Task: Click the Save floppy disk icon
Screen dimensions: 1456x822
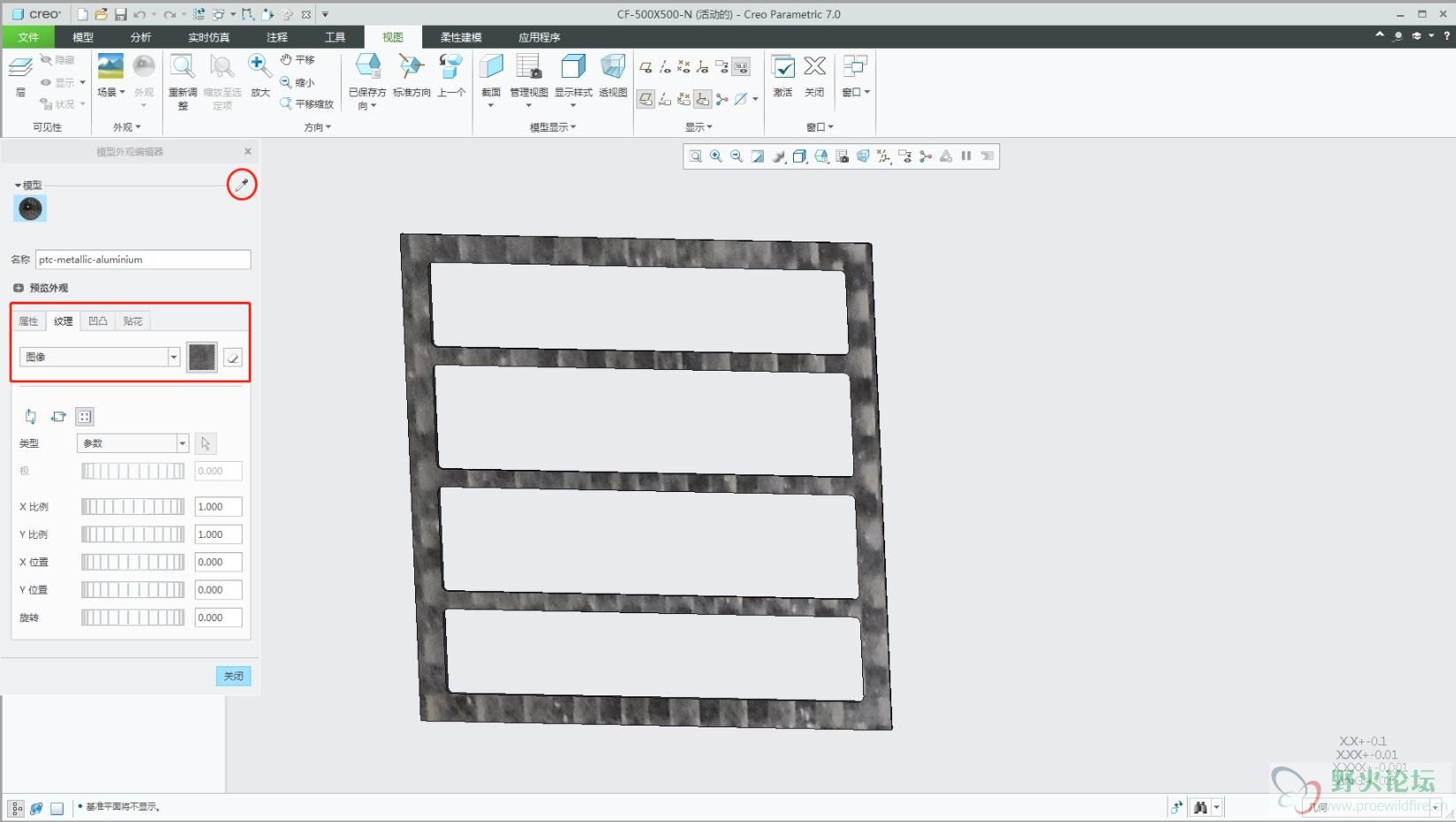Action: tap(120, 14)
